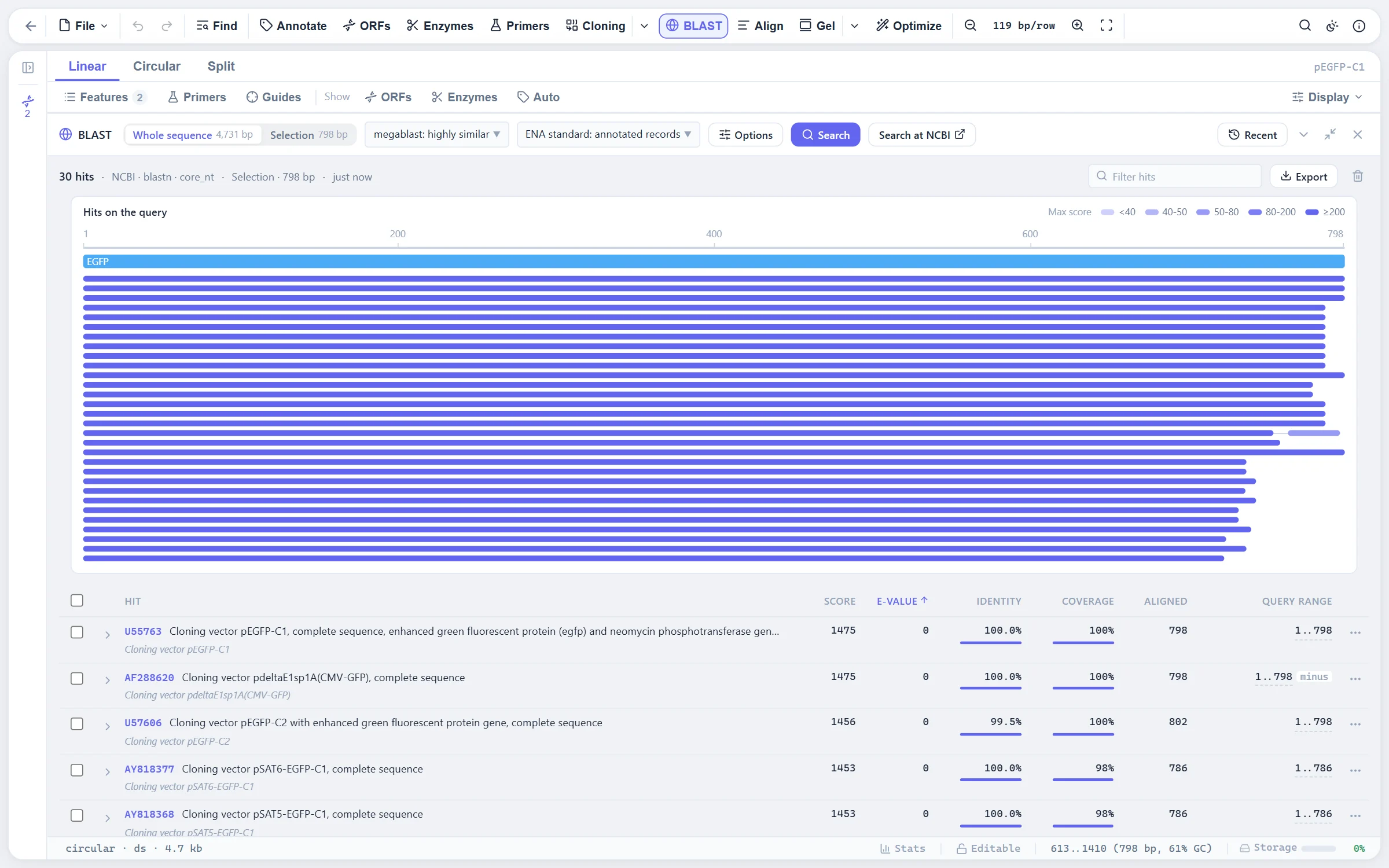1389x868 pixels.
Task: Tick the select-all hits checkbox in header
Action: coord(77,600)
